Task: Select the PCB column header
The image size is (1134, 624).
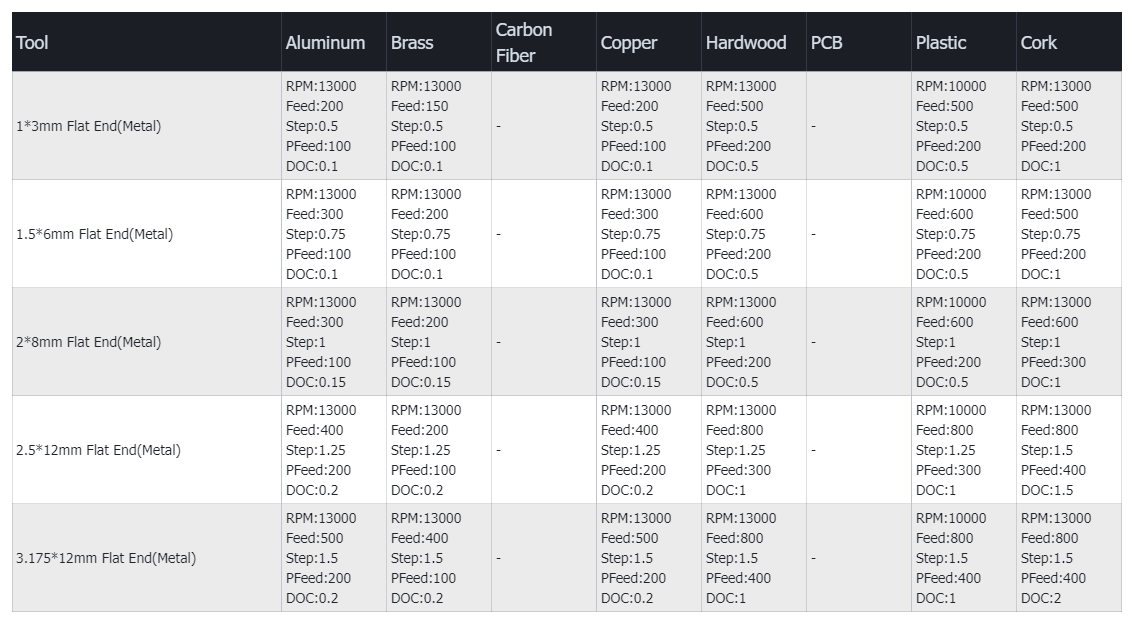Action: 826,43
